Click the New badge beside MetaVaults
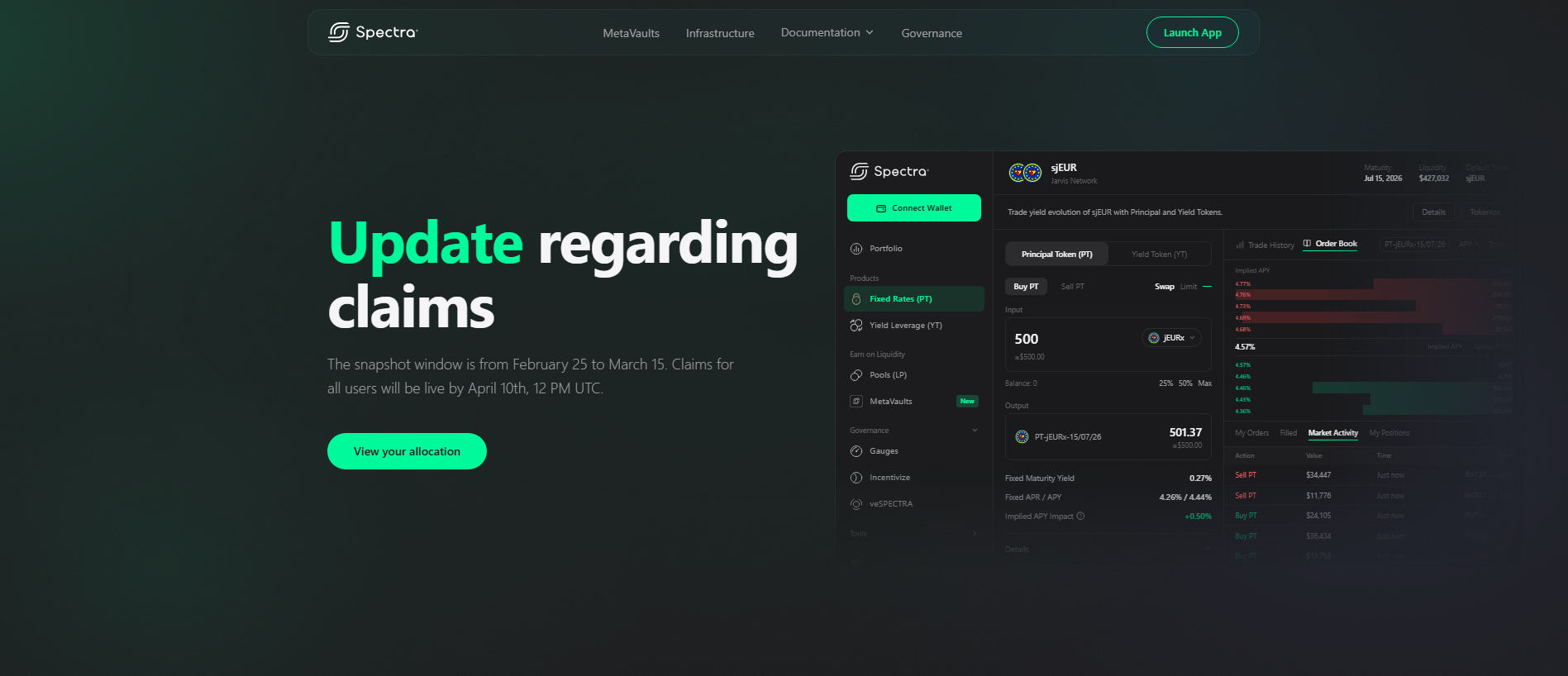This screenshot has width=1568, height=676. [x=967, y=402]
